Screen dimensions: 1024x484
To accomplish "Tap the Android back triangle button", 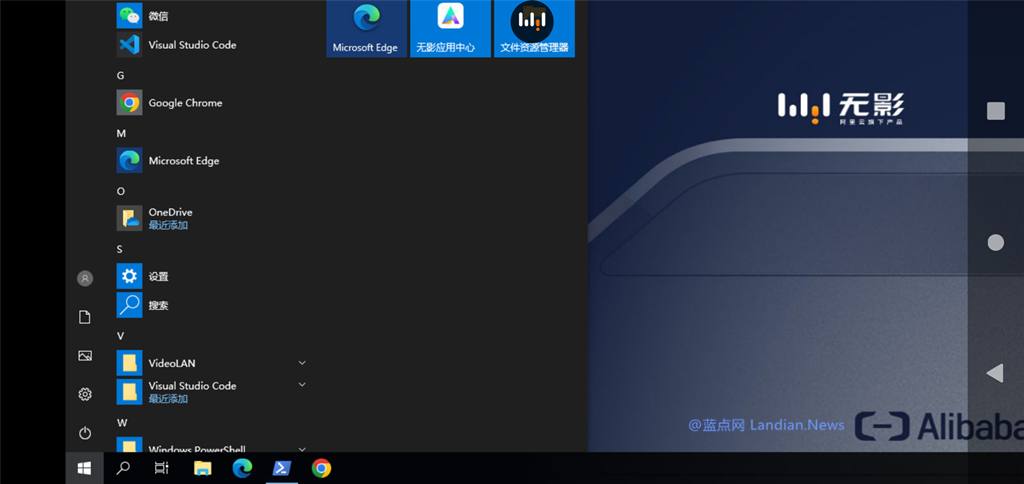I will 995,374.
